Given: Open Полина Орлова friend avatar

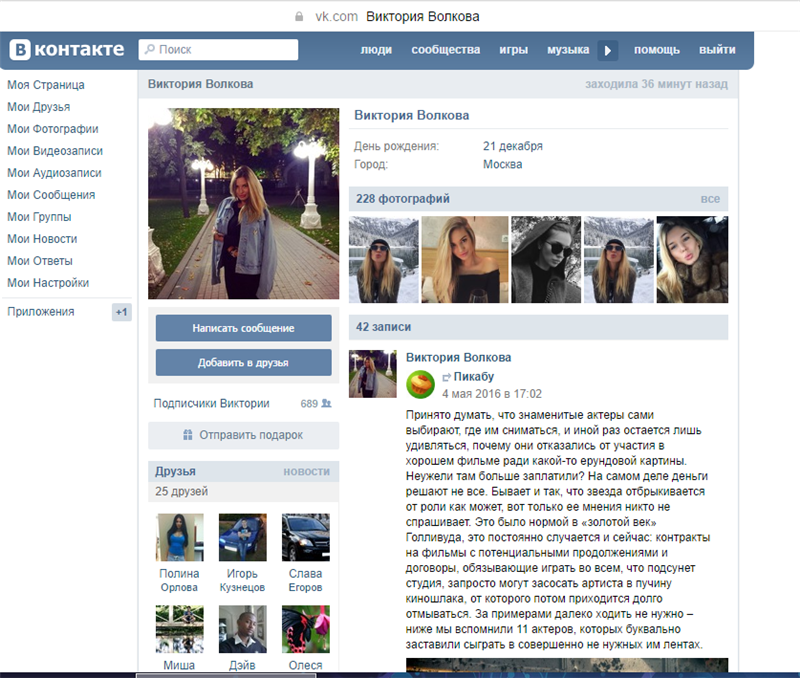Looking at the screenshot, I should [180, 537].
